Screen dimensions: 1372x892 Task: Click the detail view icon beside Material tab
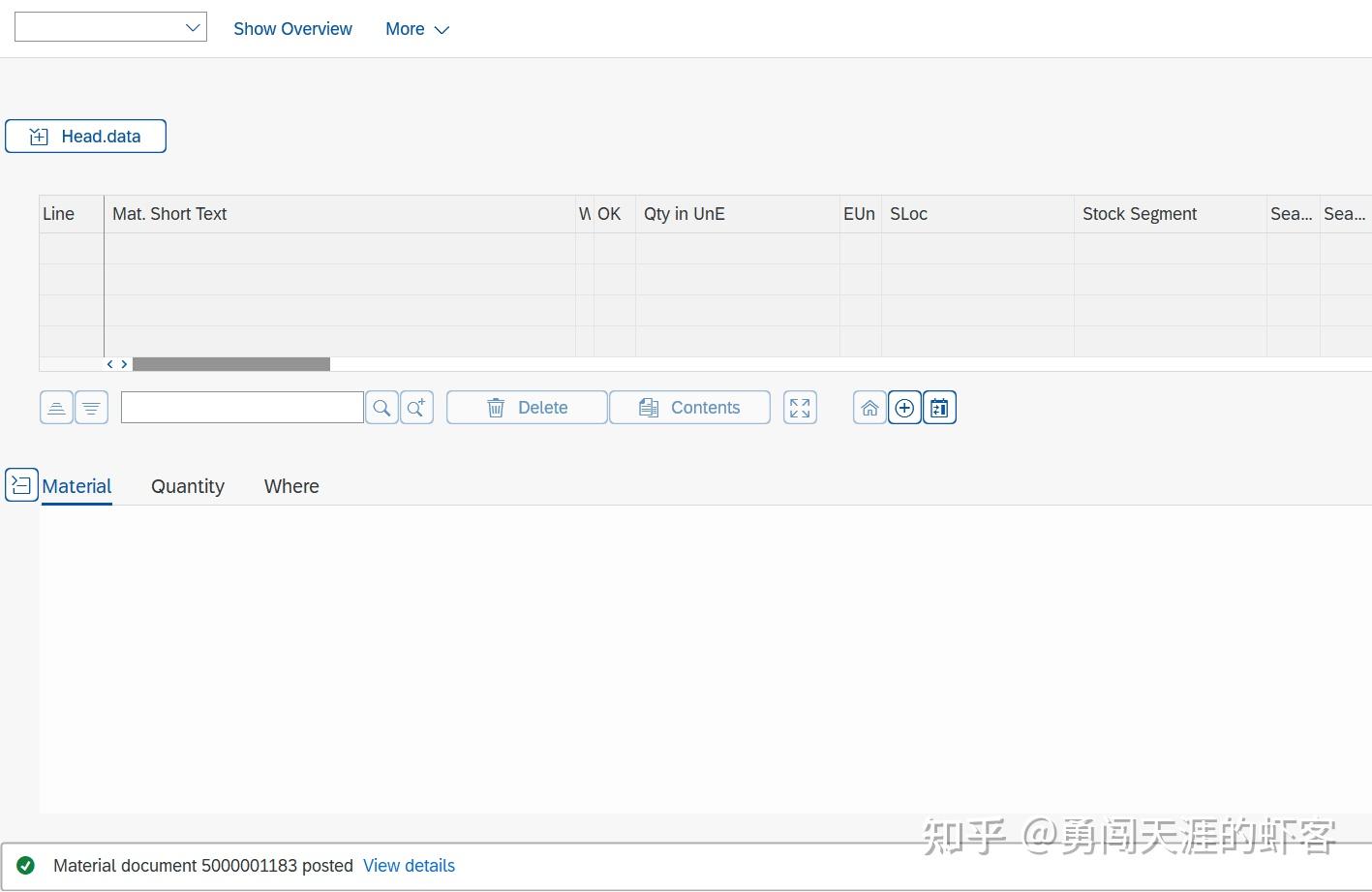click(x=21, y=483)
